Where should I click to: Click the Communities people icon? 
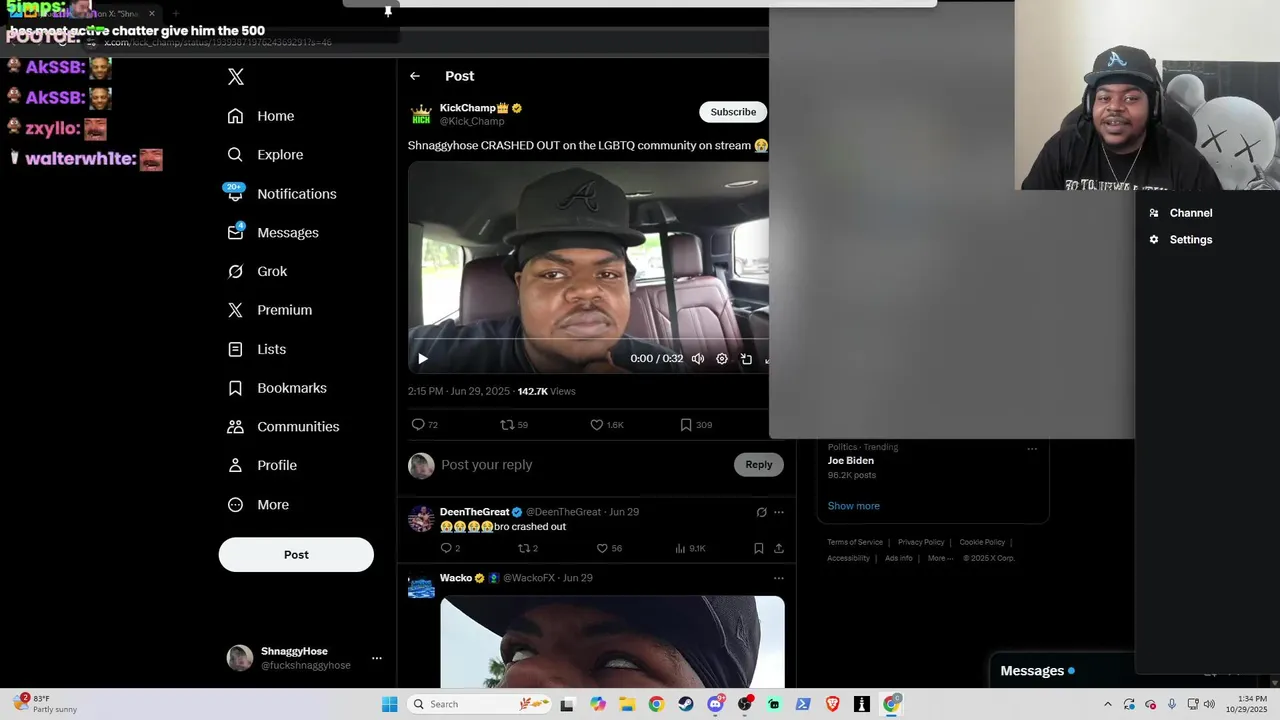[x=235, y=427]
